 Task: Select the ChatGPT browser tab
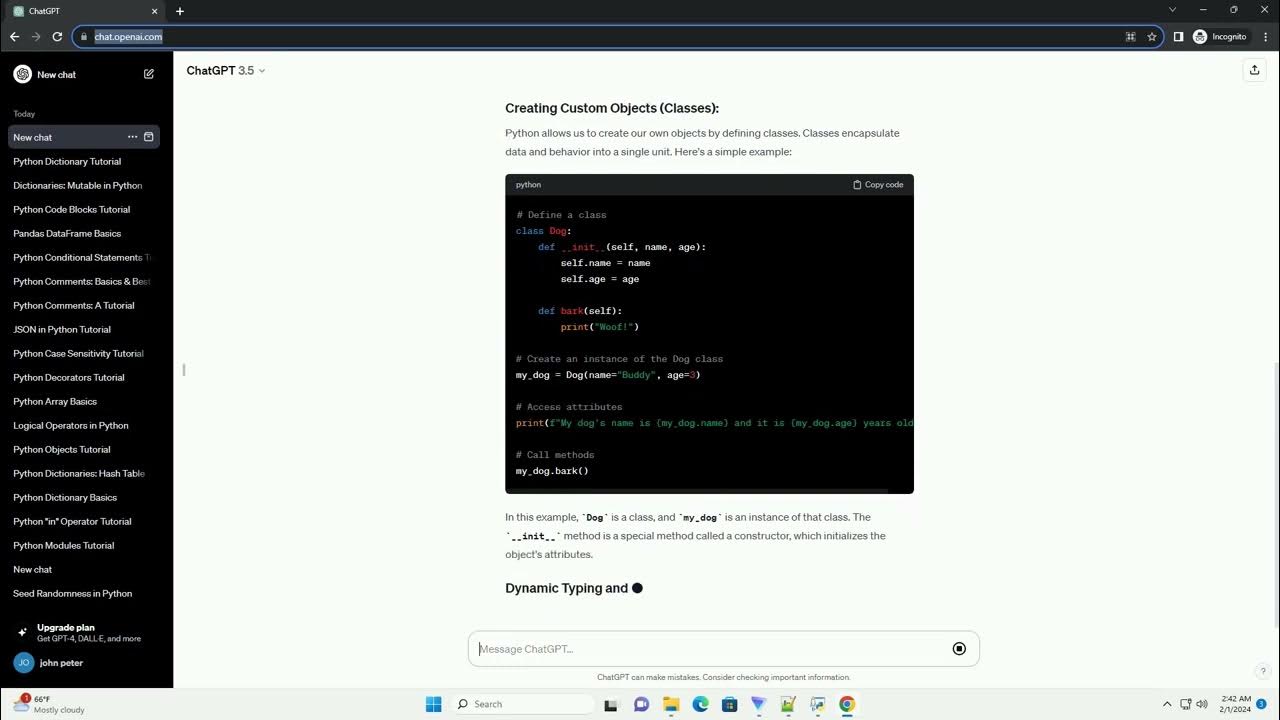(x=84, y=11)
